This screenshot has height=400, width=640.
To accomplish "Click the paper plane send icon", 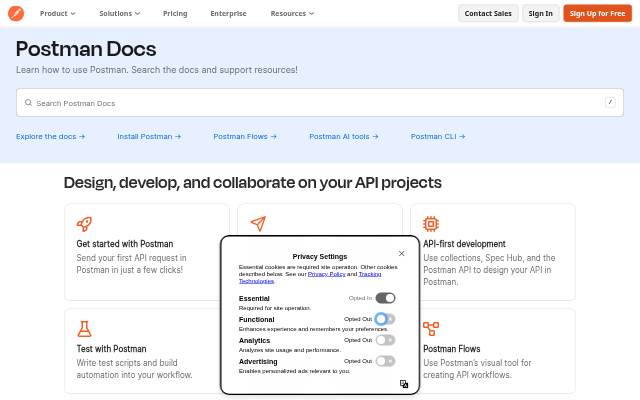I will (258, 223).
